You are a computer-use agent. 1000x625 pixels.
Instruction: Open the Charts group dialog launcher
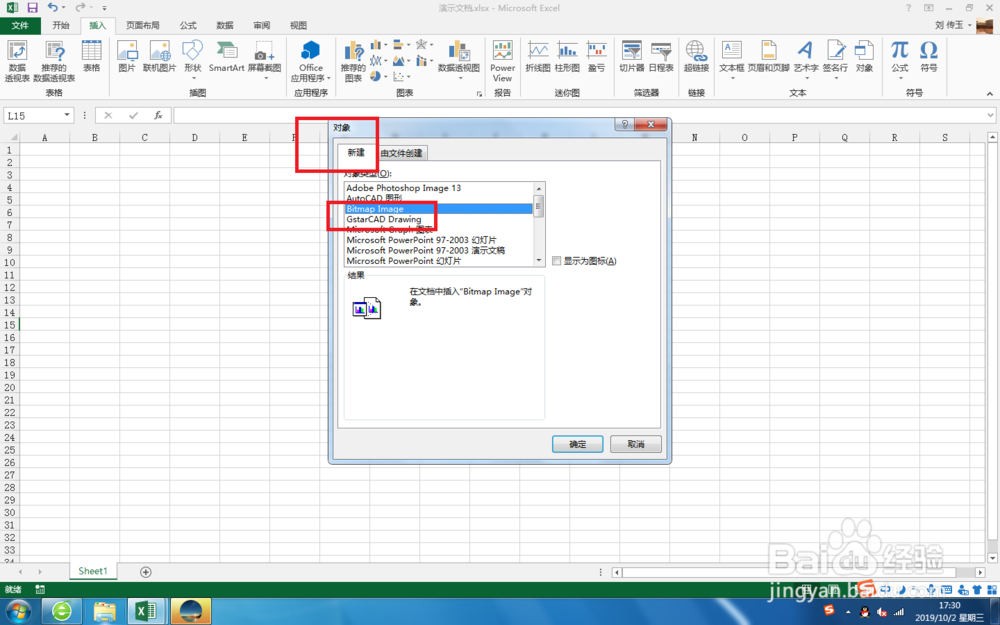point(480,94)
